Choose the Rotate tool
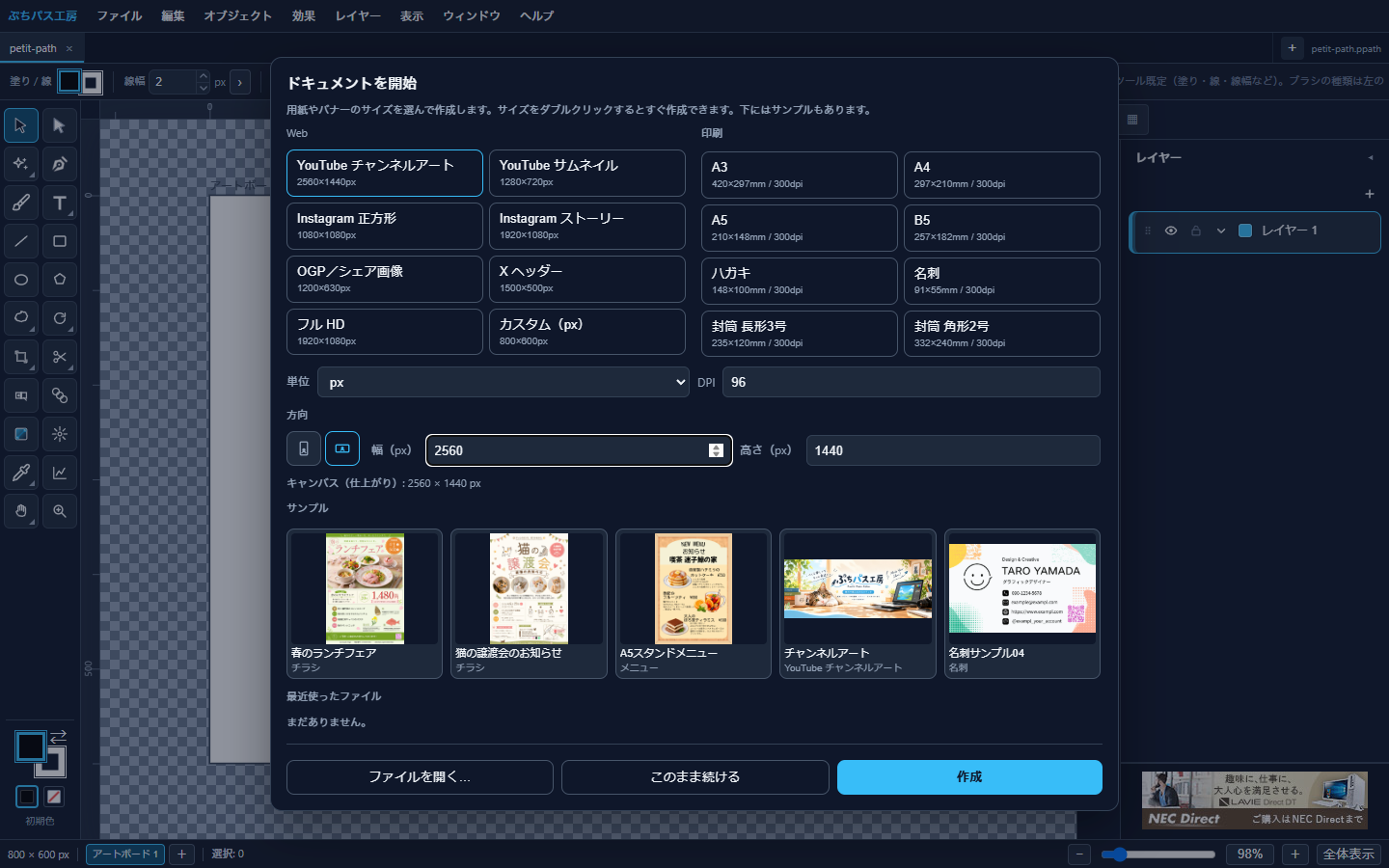1389x868 pixels. coord(60,318)
